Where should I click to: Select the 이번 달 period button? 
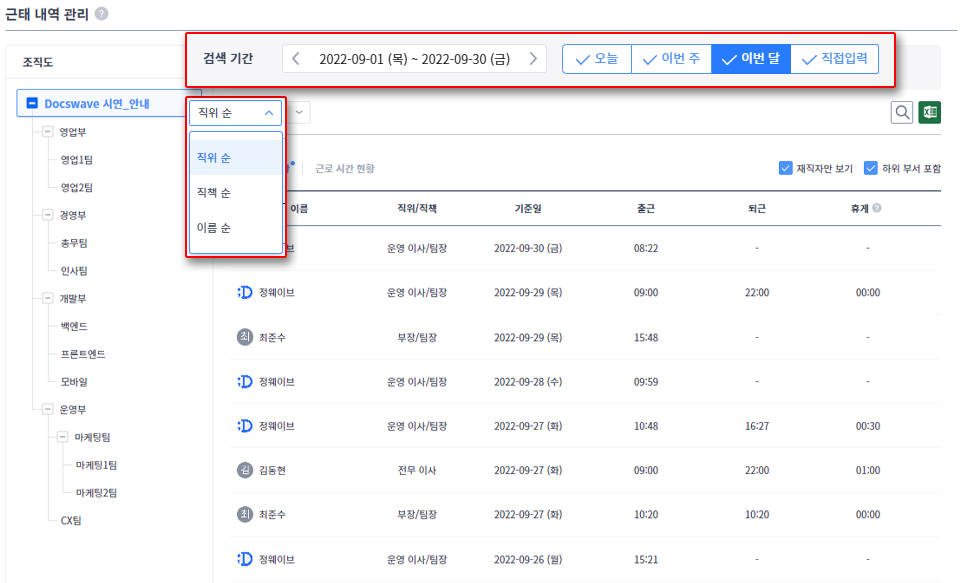[751, 59]
